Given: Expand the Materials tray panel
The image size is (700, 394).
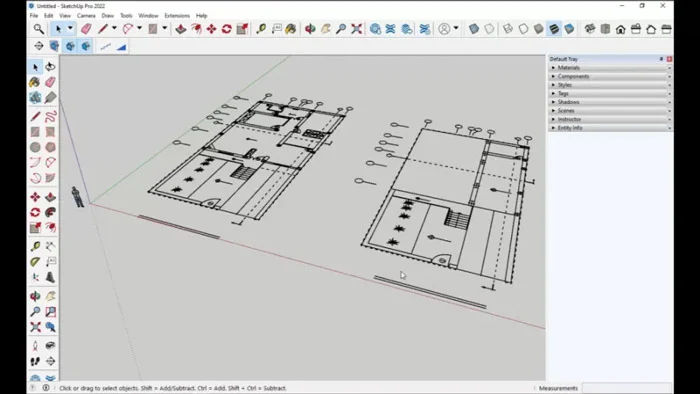Looking at the screenshot, I should (610, 68).
